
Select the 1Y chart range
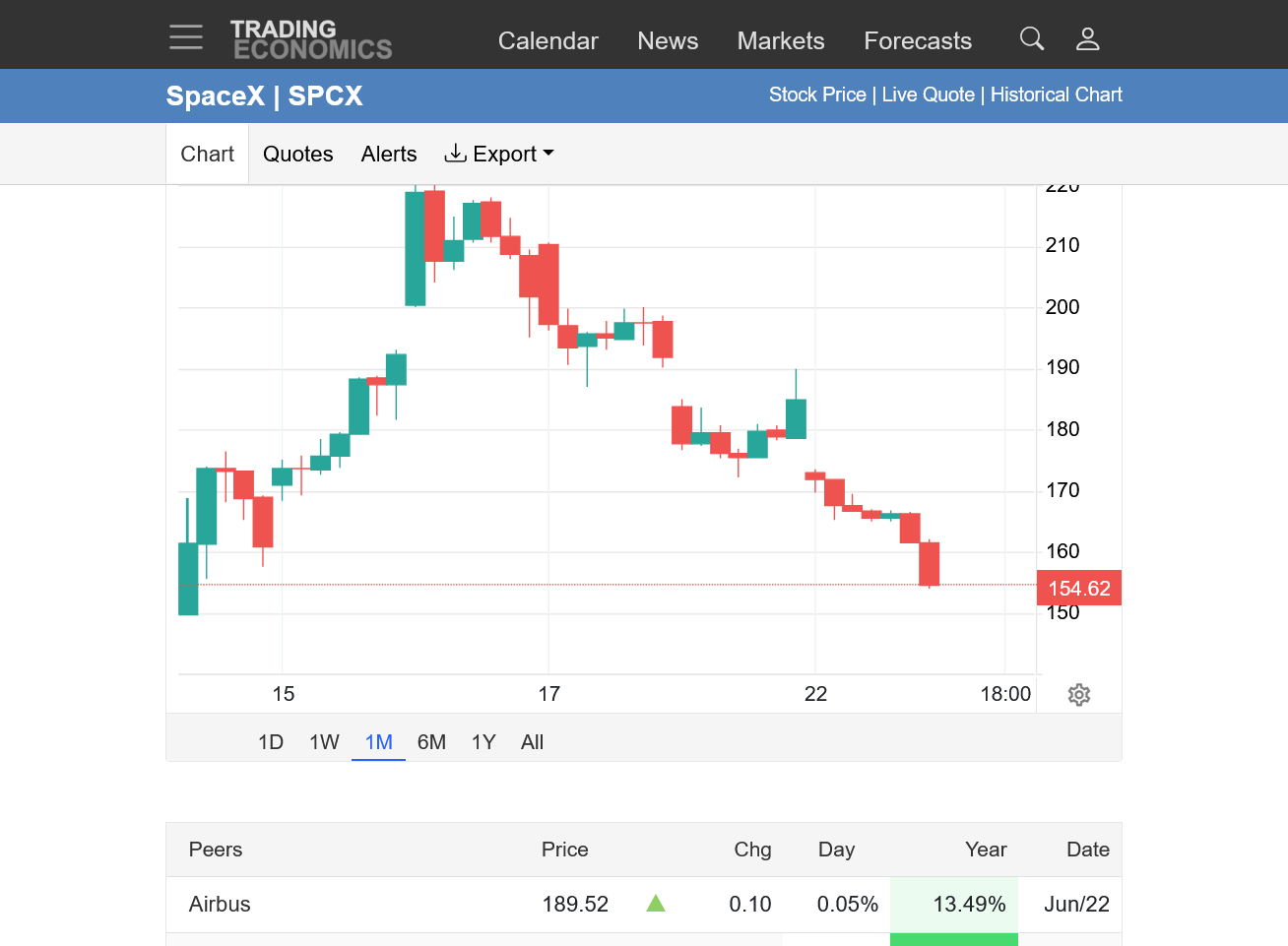point(483,742)
